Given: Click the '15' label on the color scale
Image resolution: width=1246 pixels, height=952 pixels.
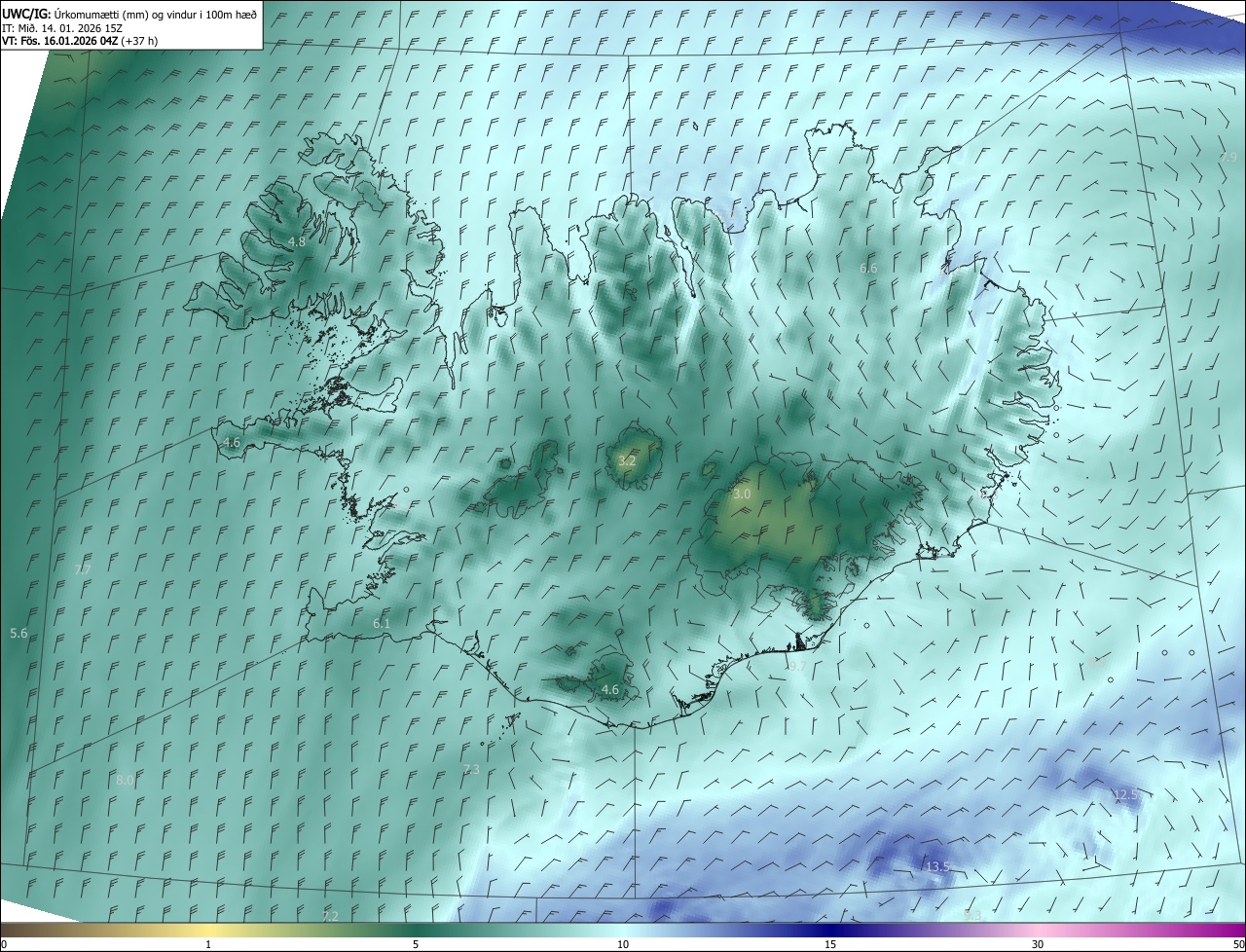Looking at the screenshot, I should click(830, 944).
